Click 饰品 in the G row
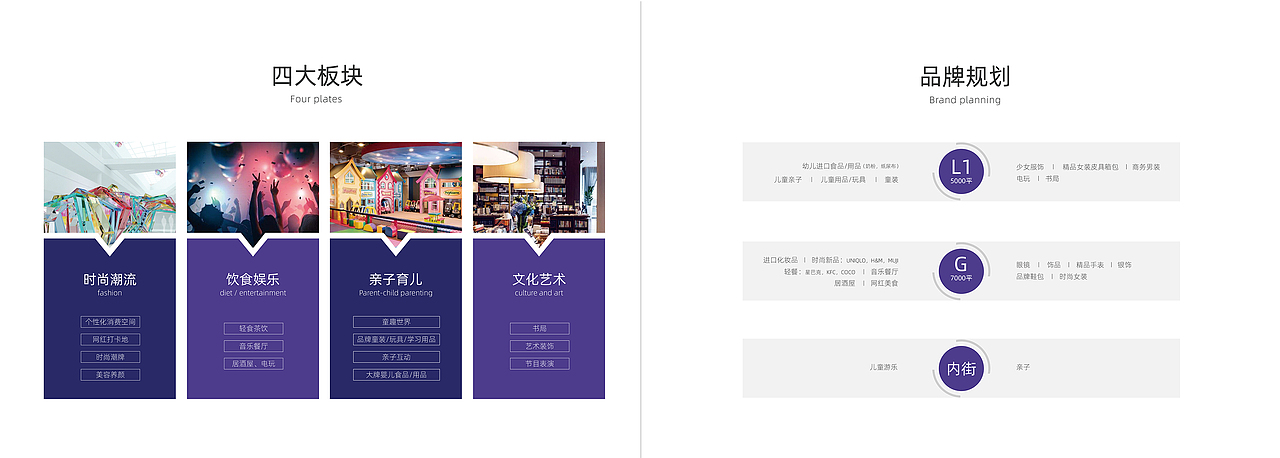 (x=1054, y=264)
